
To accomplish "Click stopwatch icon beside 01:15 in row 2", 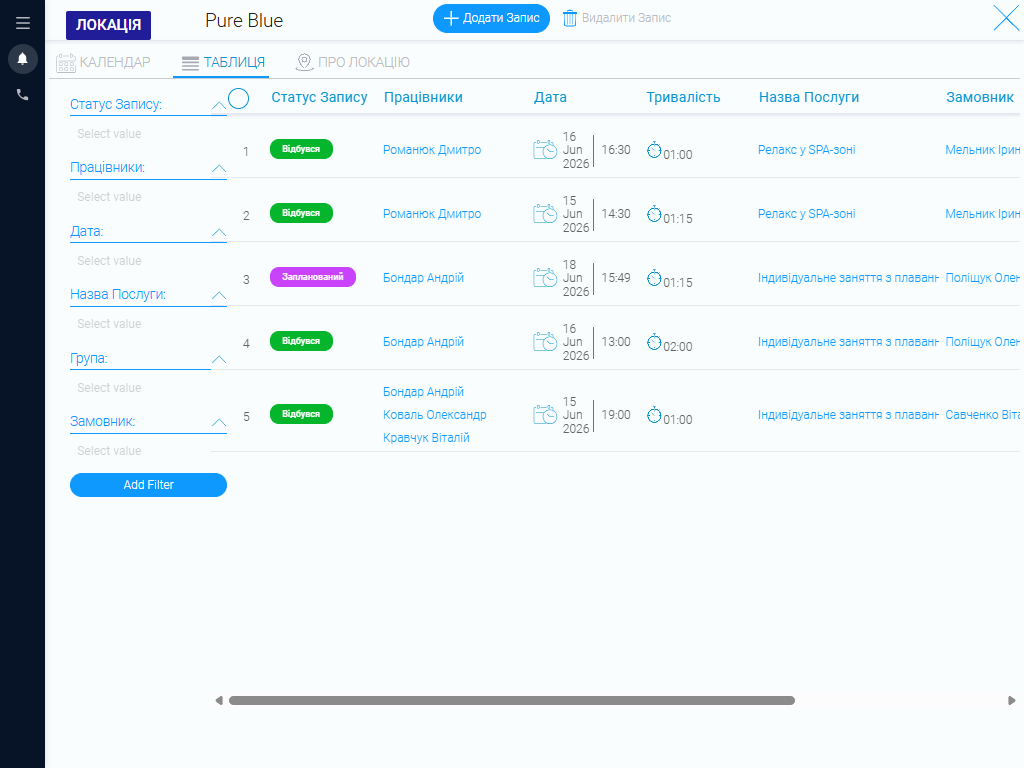I will click(x=654, y=214).
